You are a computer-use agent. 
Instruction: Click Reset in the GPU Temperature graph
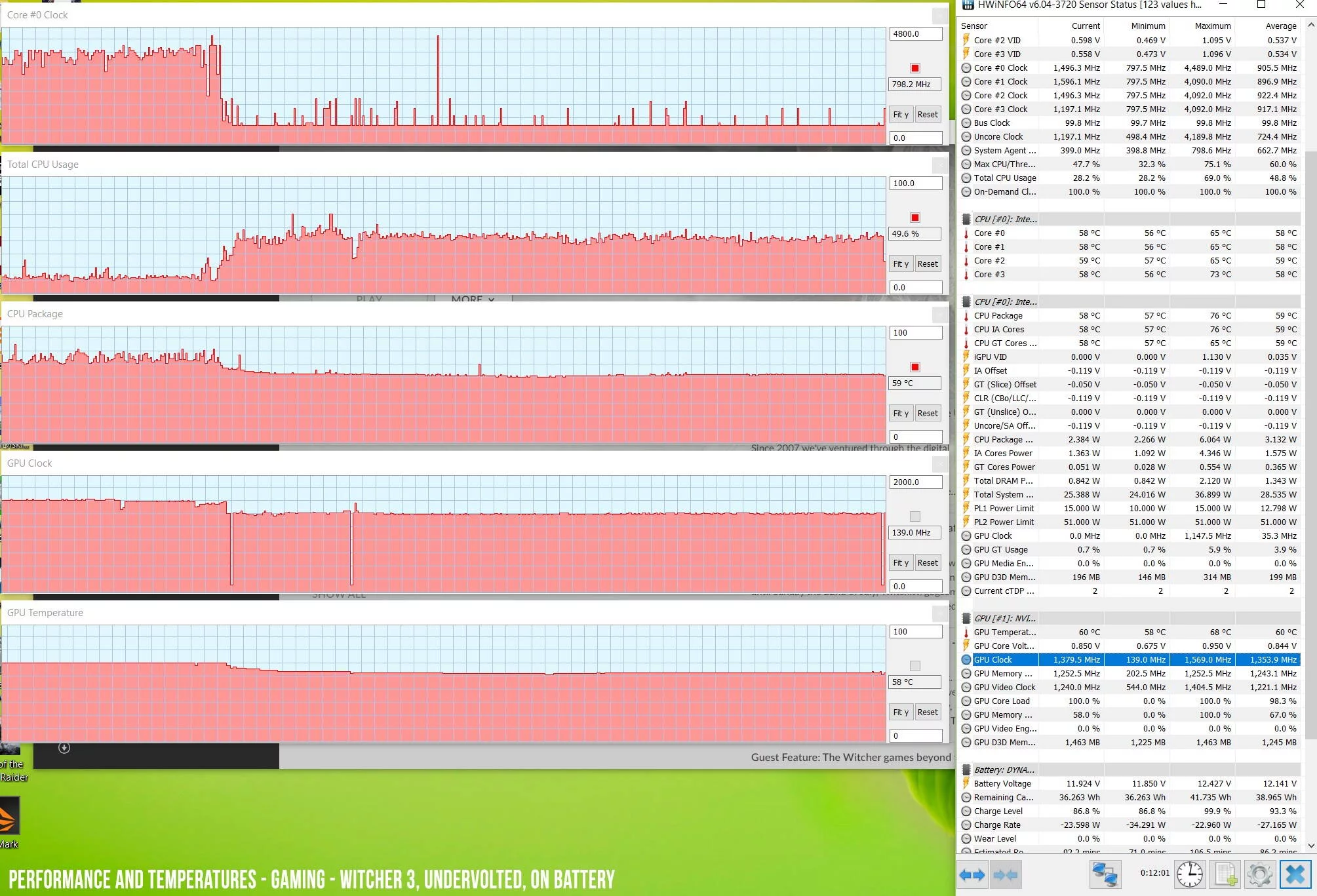point(928,712)
